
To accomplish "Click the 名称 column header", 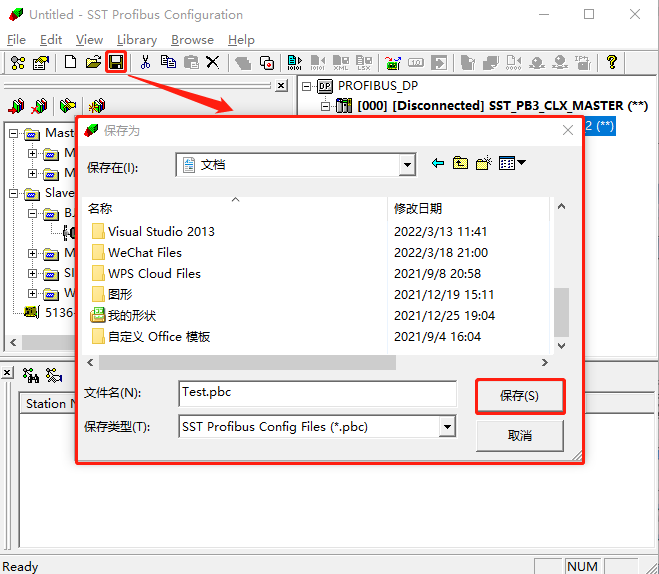I will (235, 208).
